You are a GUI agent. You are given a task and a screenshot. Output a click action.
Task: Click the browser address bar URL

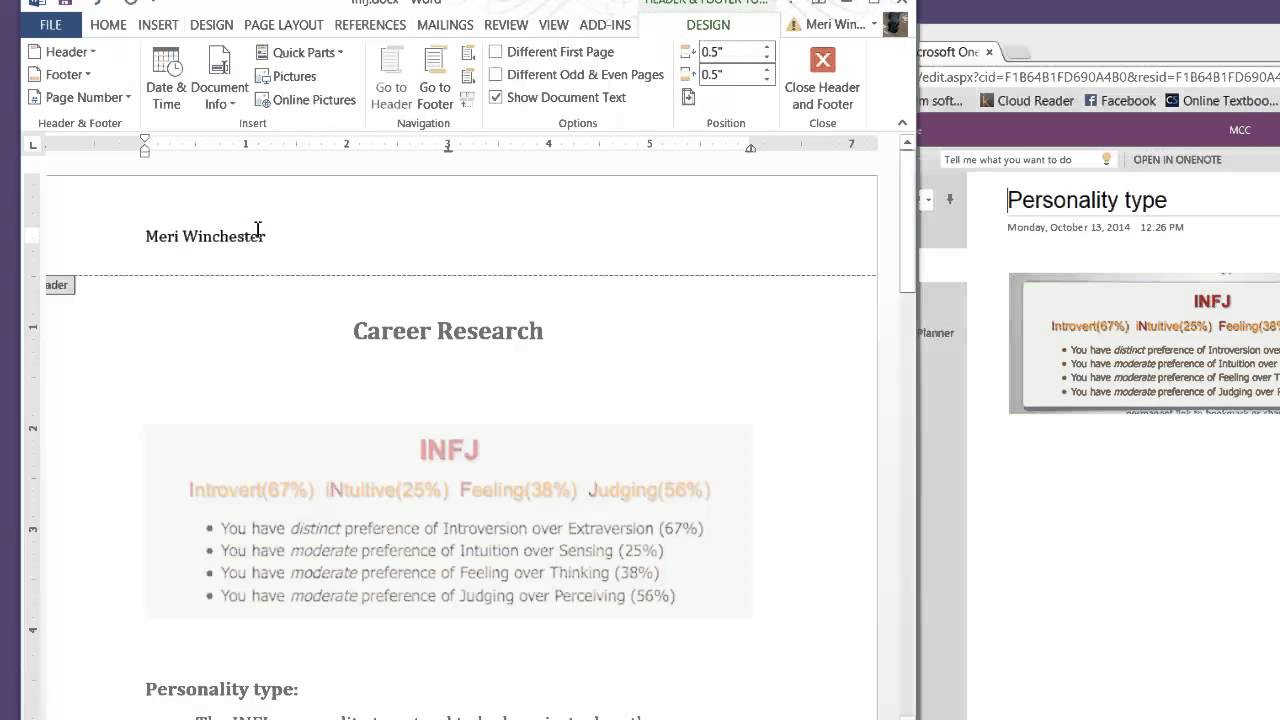click(x=1098, y=77)
